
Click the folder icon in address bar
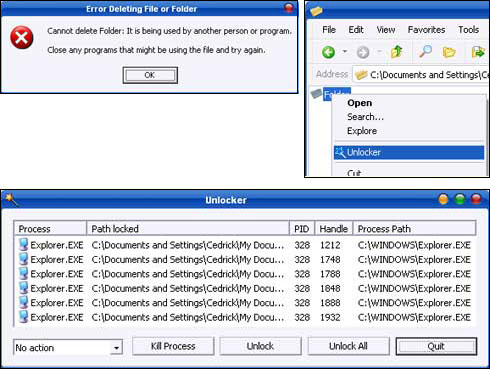(361, 75)
